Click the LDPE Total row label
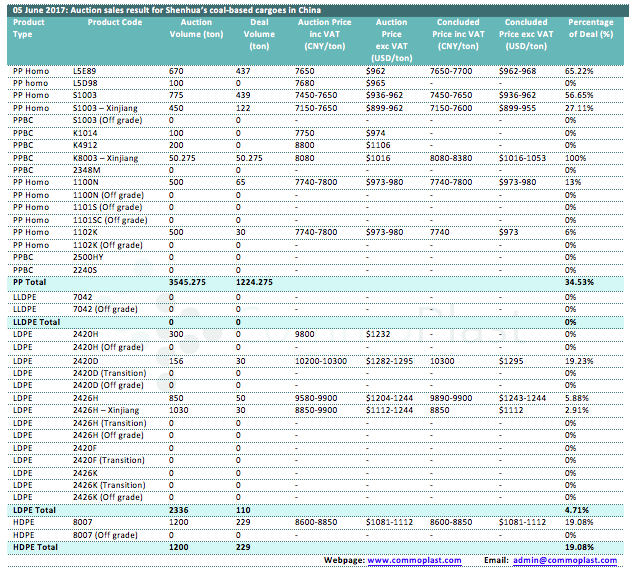This screenshot has height=577, width=631. click(x=32, y=509)
